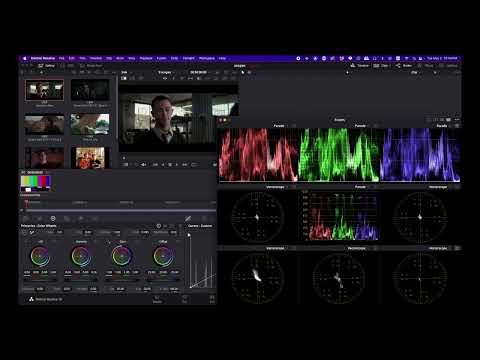Jump to the last frame with skip-forward control
Screen dimensions: 480x360
tap(184, 164)
